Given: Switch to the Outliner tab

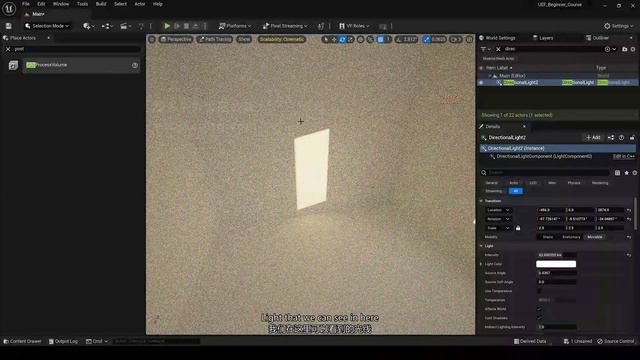Looking at the screenshot, I should [597, 38].
